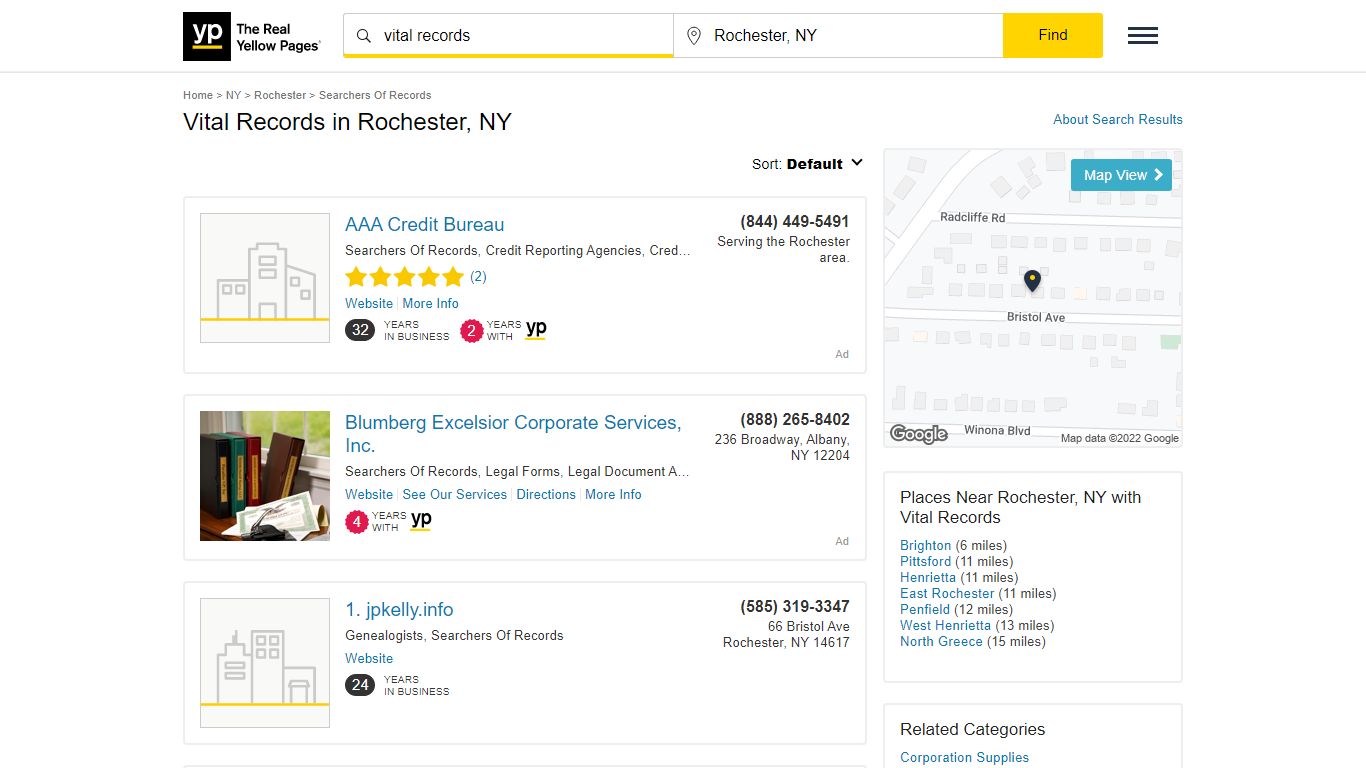Click the search magnifier icon
Viewport: 1366px width, 768px height.
[364, 36]
